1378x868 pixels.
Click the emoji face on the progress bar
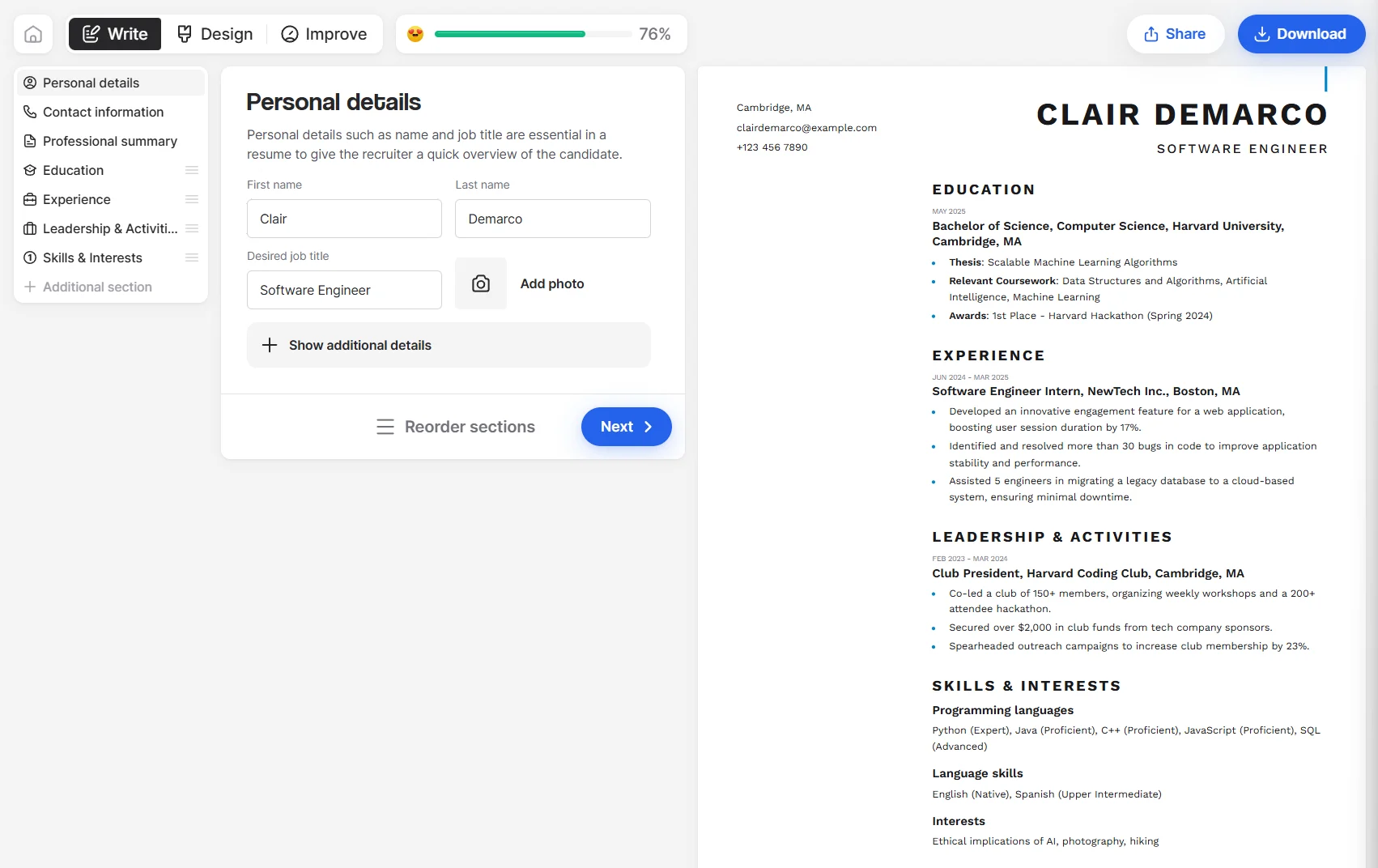[x=415, y=33]
